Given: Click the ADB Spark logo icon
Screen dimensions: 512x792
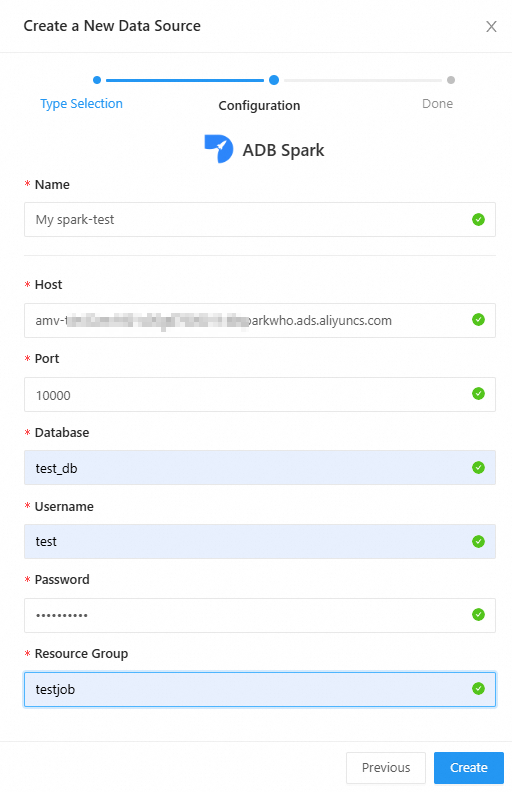Looking at the screenshot, I should click(219, 148).
